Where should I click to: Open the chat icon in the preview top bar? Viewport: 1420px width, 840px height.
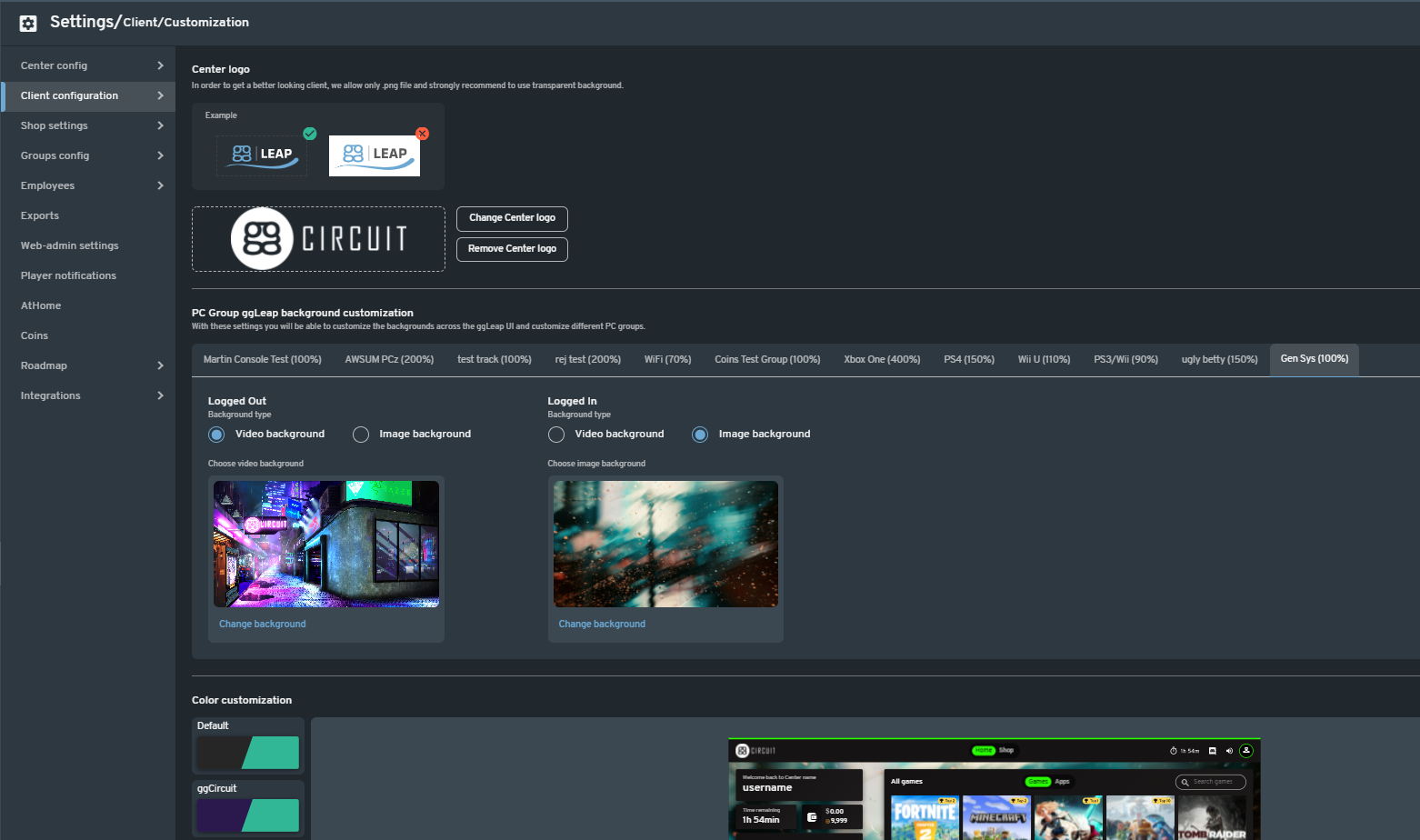click(1212, 751)
